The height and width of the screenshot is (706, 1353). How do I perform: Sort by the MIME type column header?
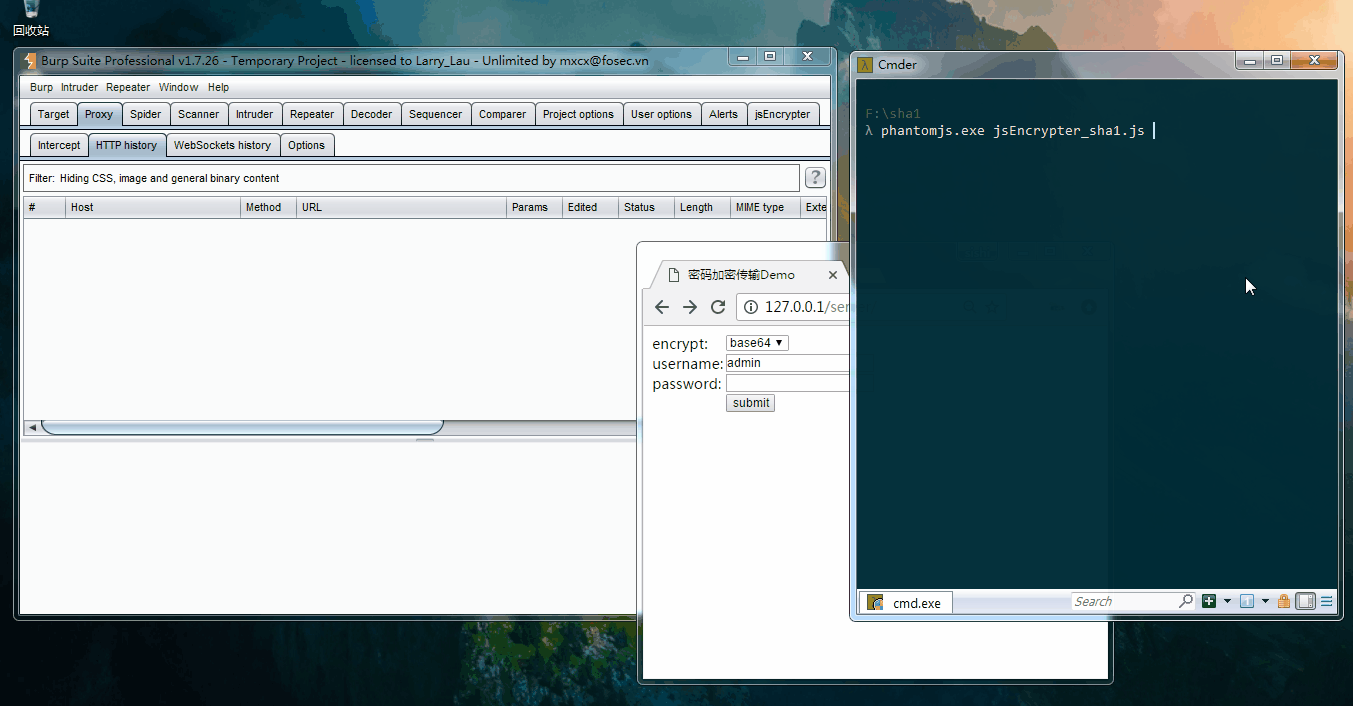765,207
